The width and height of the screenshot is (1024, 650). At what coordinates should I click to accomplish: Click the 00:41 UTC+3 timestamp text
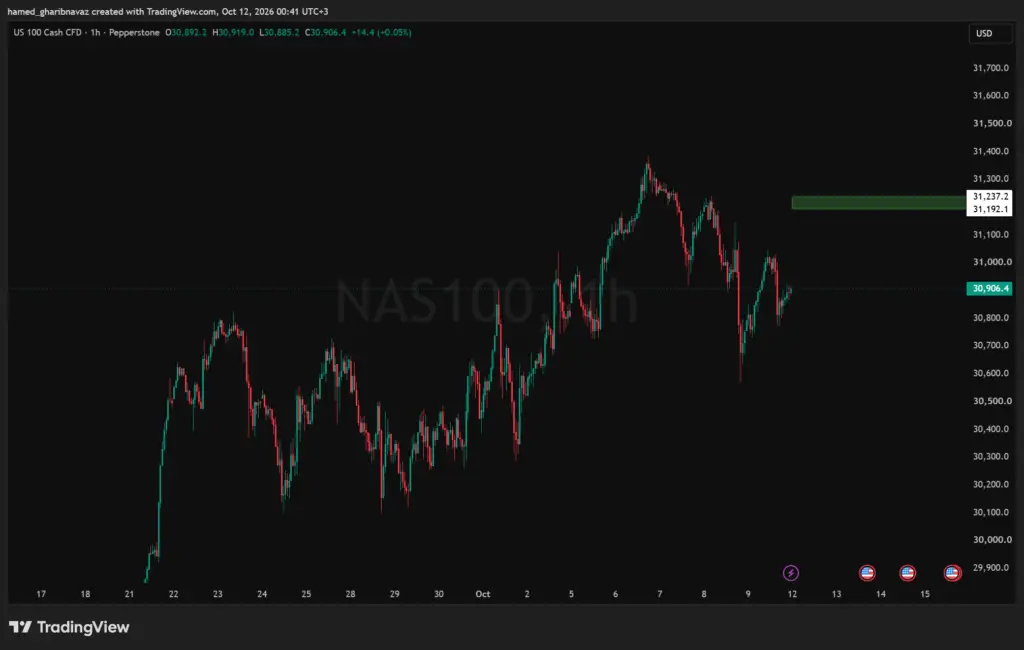300,12
